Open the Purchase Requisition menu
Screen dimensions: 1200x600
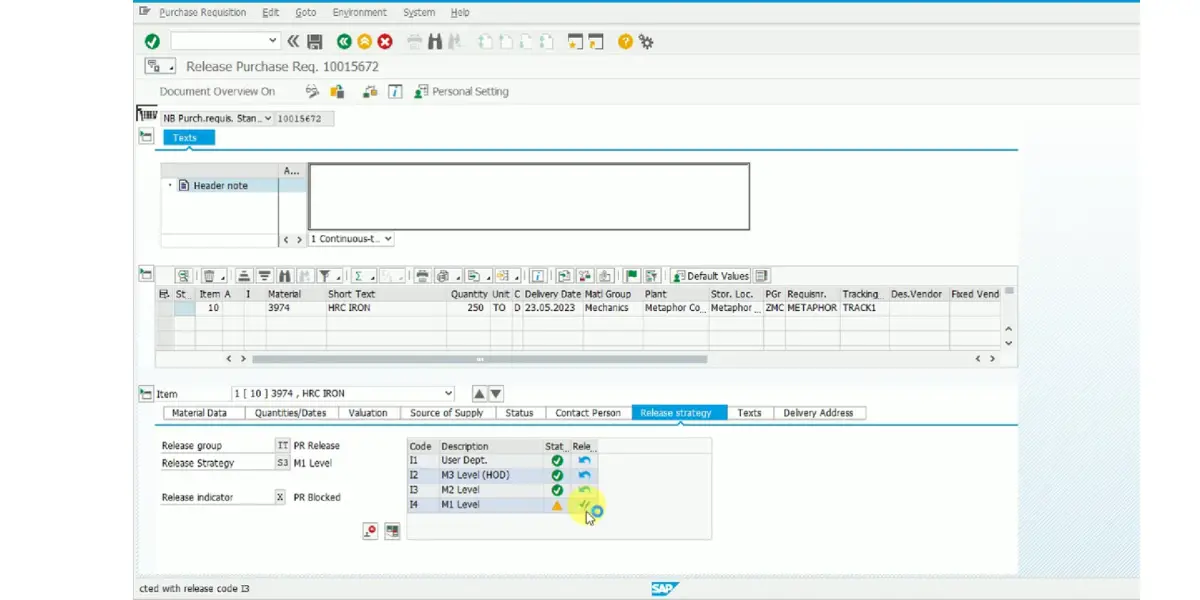point(202,12)
